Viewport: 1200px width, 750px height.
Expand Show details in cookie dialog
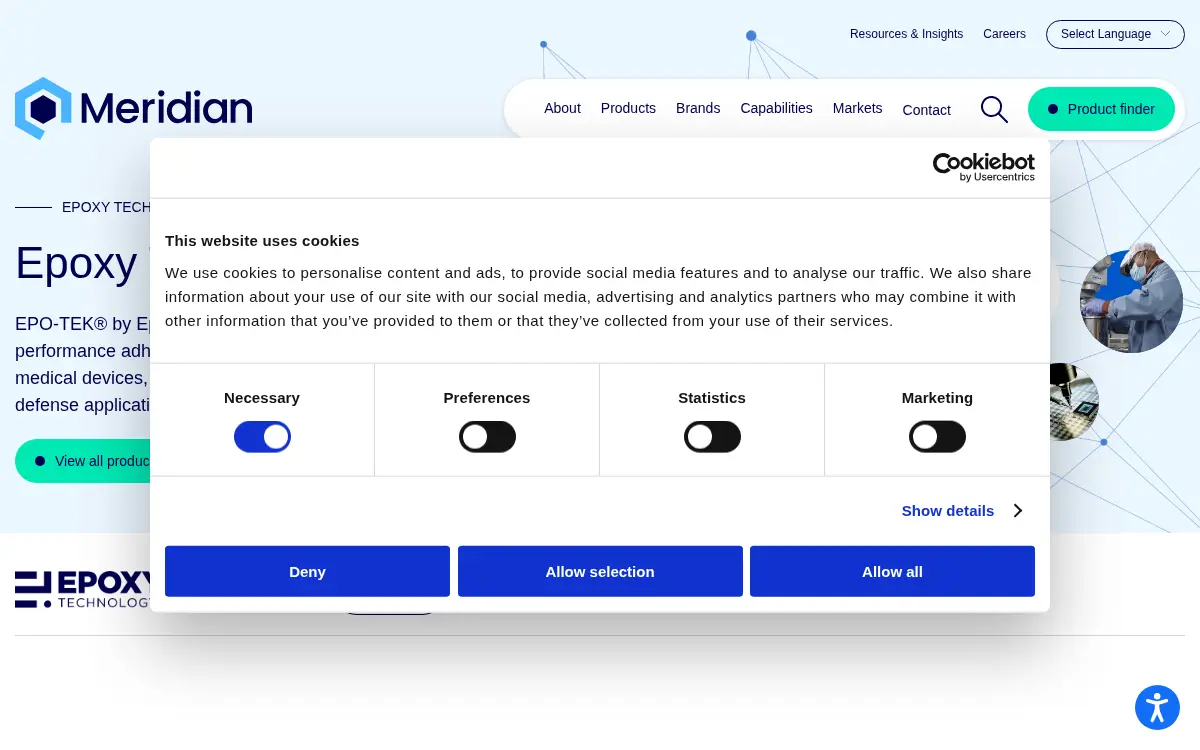click(x=962, y=511)
